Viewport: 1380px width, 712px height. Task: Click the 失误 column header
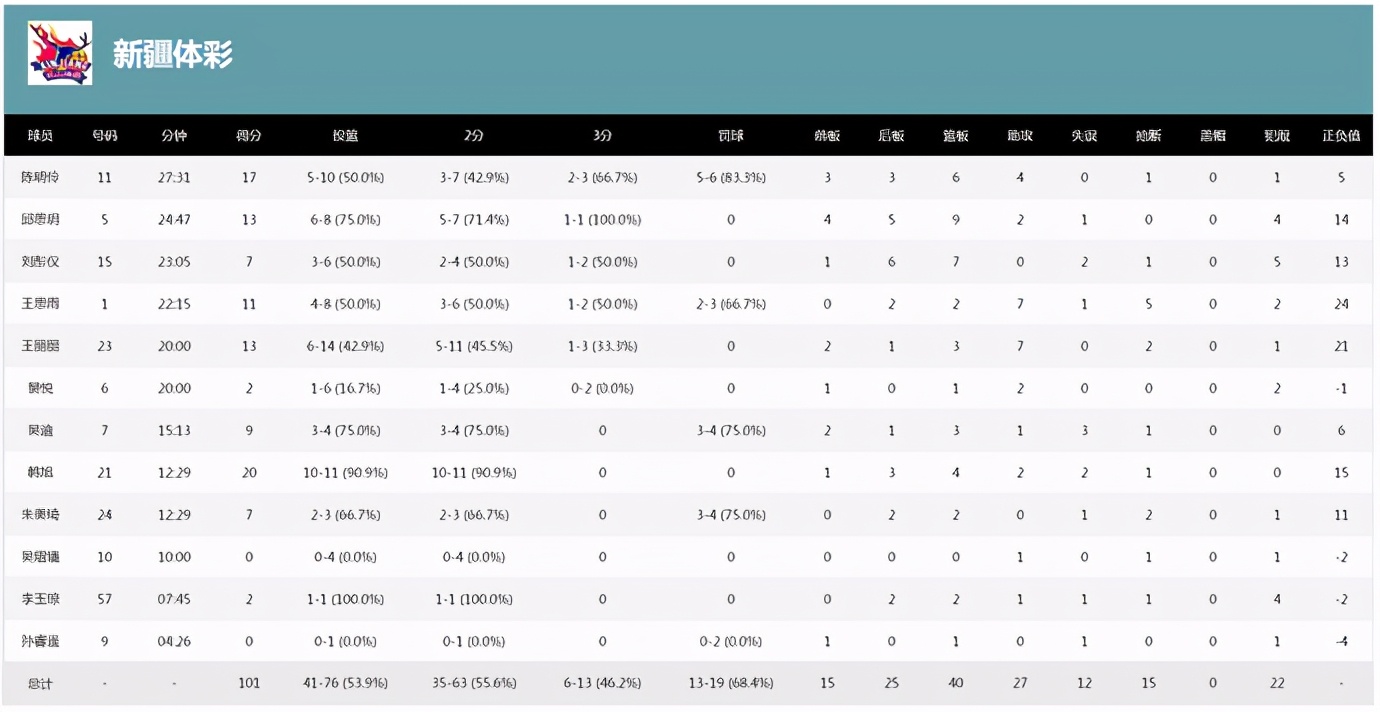click(x=1084, y=136)
